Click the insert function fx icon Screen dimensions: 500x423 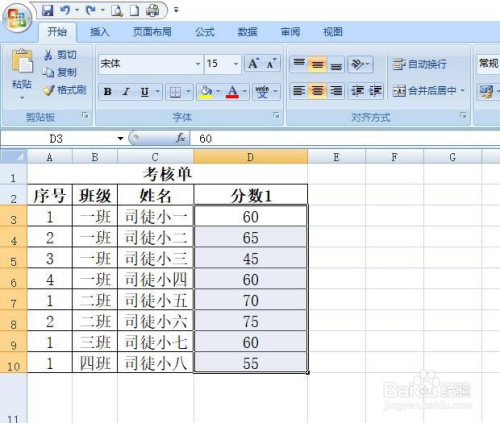(x=181, y=138)
